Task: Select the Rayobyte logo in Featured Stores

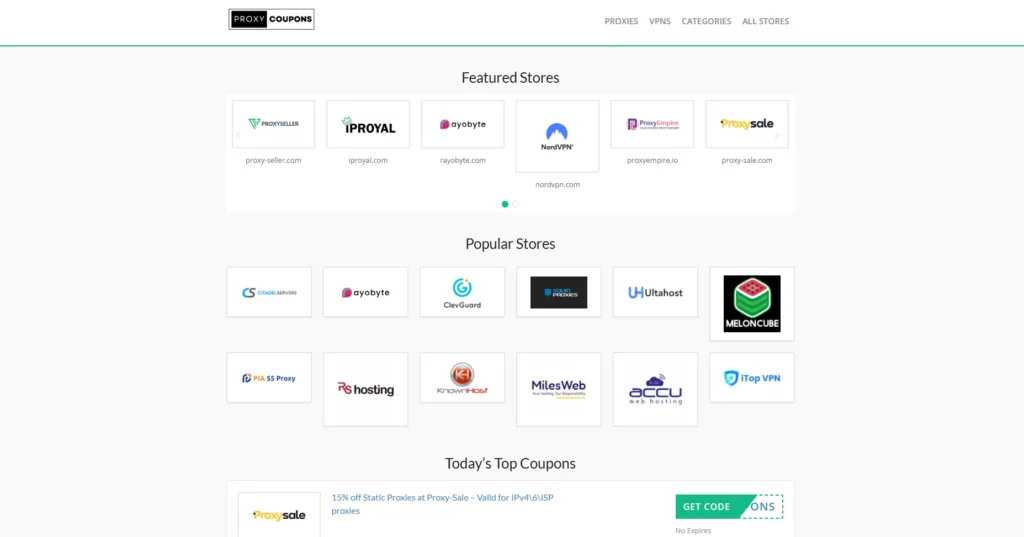Action: (x=463, y=124)
